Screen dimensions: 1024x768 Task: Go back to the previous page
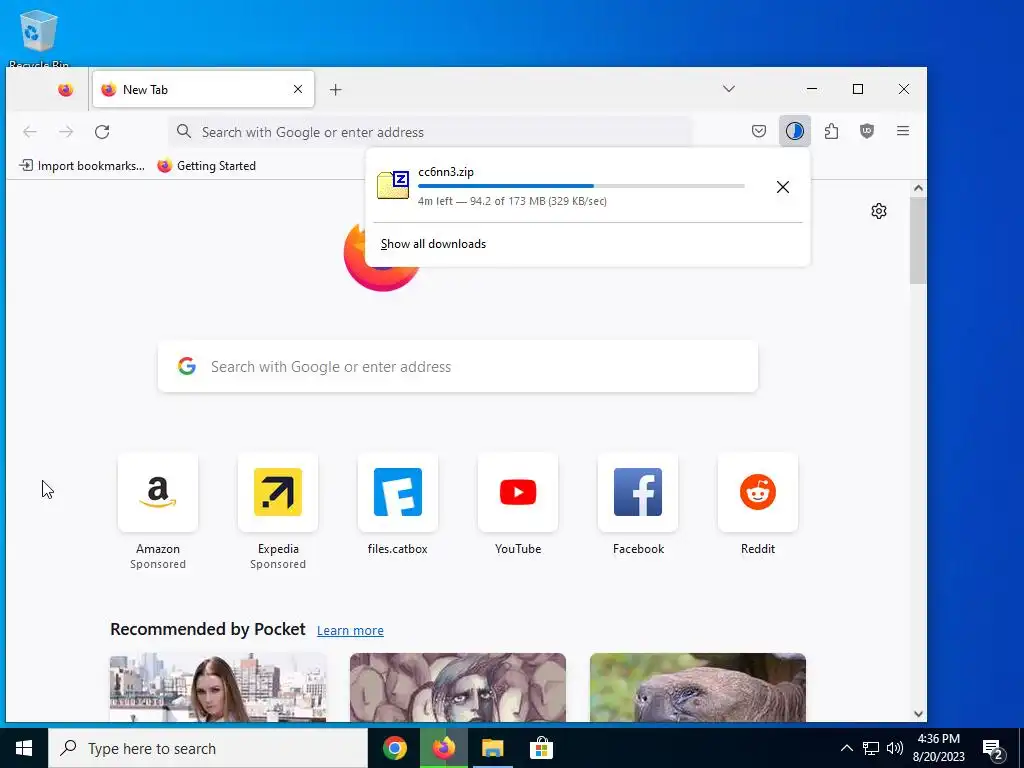pos(30,132)
